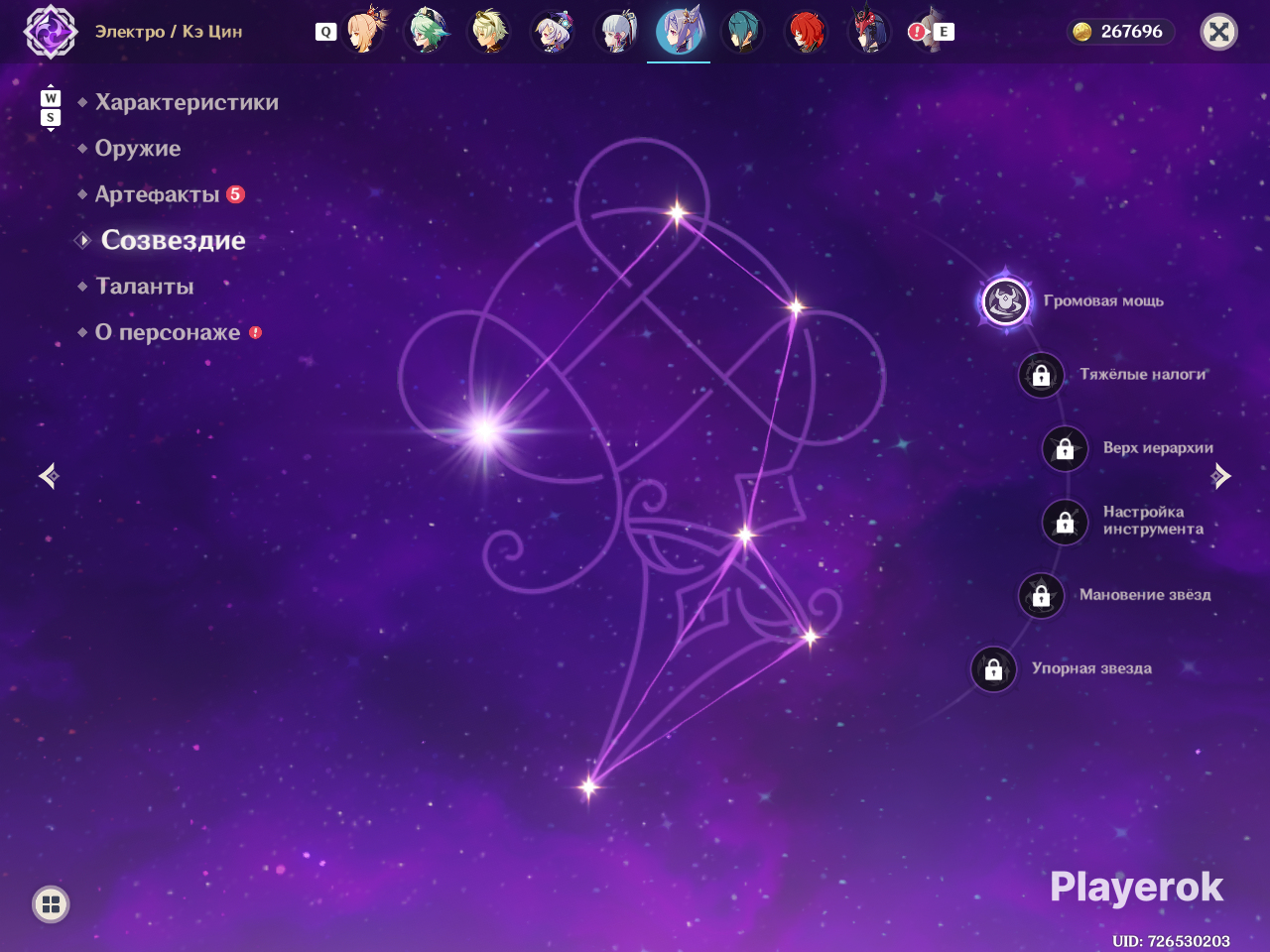
Task: Click the lock icon beside Упорная звезда
Action: tap(993, 669)
